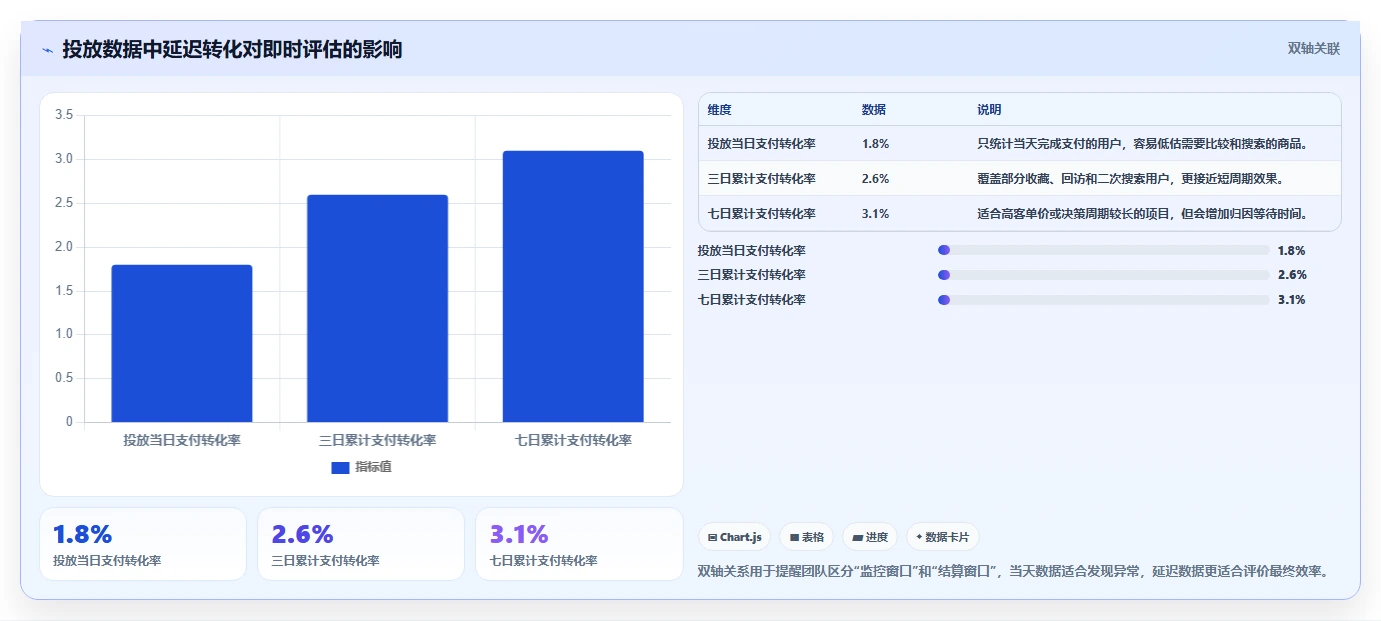Click the 1.8% progress value label
The height and width of the screenshot is (621, 1381).
[1291, 251]
